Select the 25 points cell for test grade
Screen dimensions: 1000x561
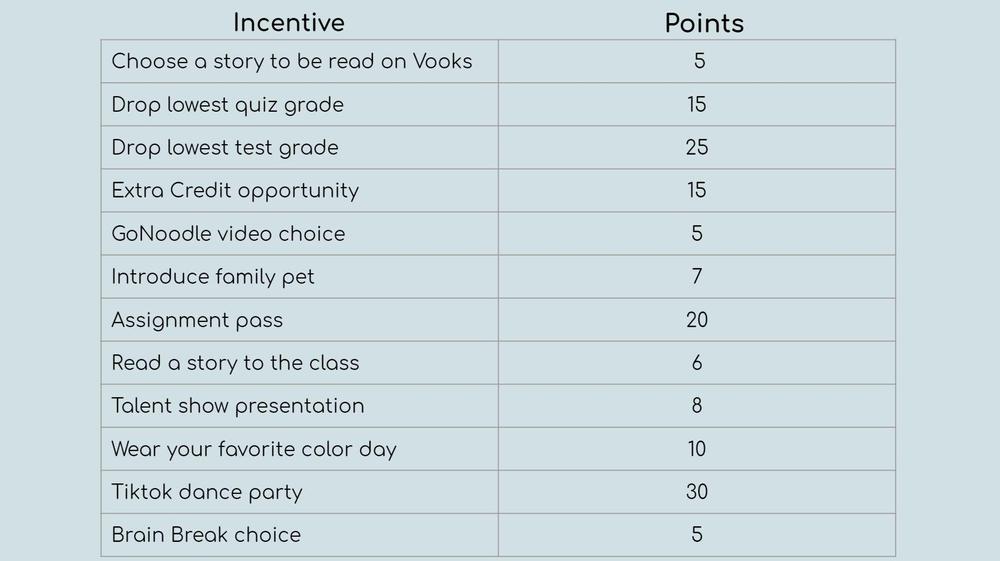point(697,148)
